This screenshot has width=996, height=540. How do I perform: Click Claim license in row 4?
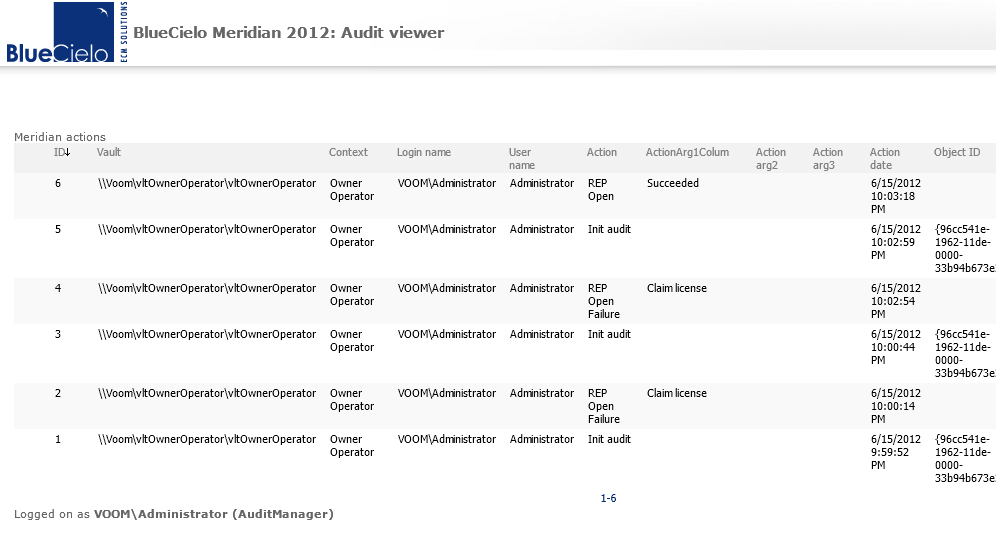tap(676, 288)
